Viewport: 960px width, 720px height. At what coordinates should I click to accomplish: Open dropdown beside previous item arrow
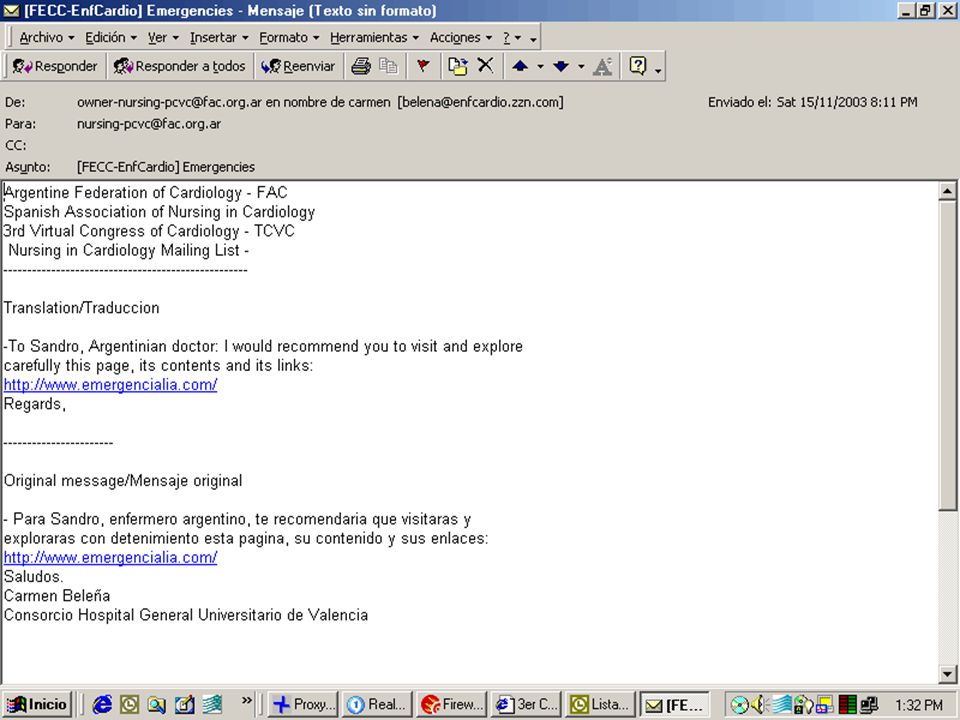(540, 66)
